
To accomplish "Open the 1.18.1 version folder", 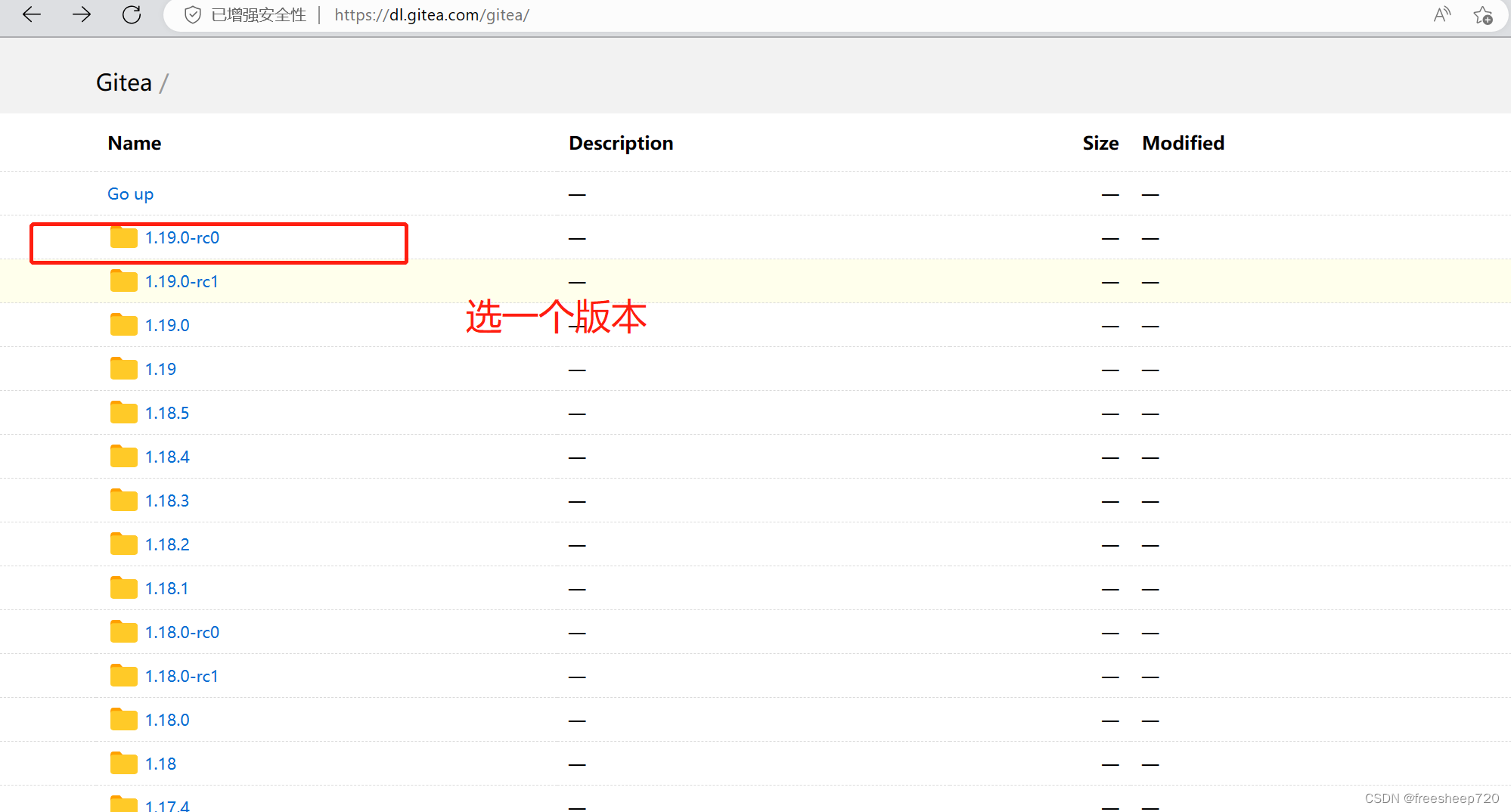I will [166, 589].
